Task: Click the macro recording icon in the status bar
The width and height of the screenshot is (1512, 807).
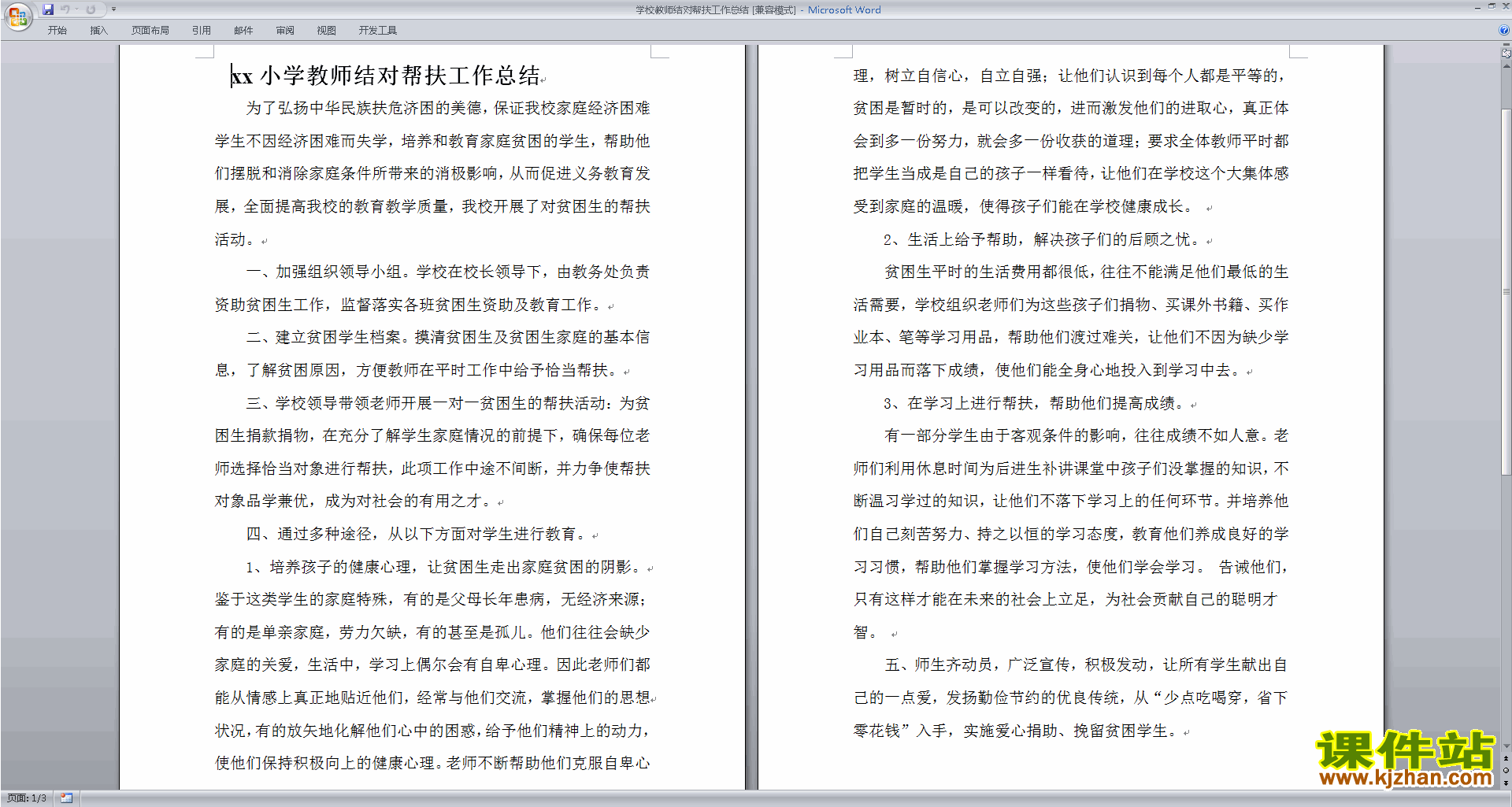Action: 67,798
